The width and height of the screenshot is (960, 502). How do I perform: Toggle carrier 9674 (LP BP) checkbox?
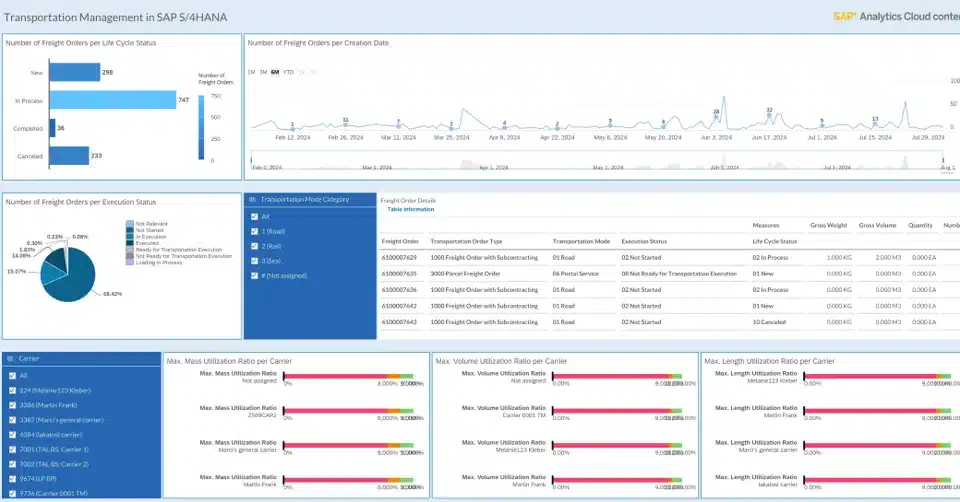click(x=12, y=479)
